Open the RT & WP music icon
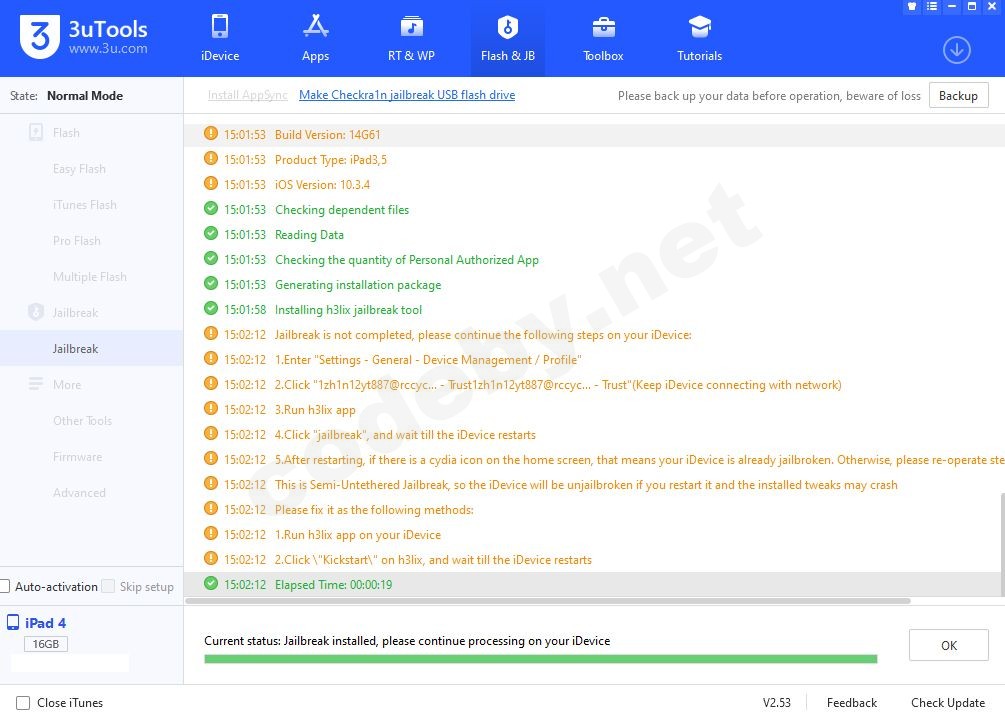The width and height of the screenshot is (1005, 718). point(411,27)
